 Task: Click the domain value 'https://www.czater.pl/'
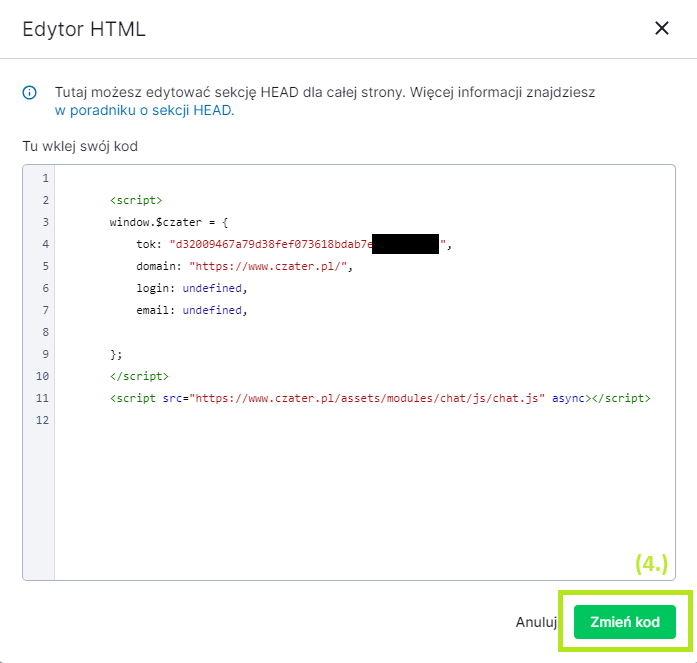pos(268,266)
